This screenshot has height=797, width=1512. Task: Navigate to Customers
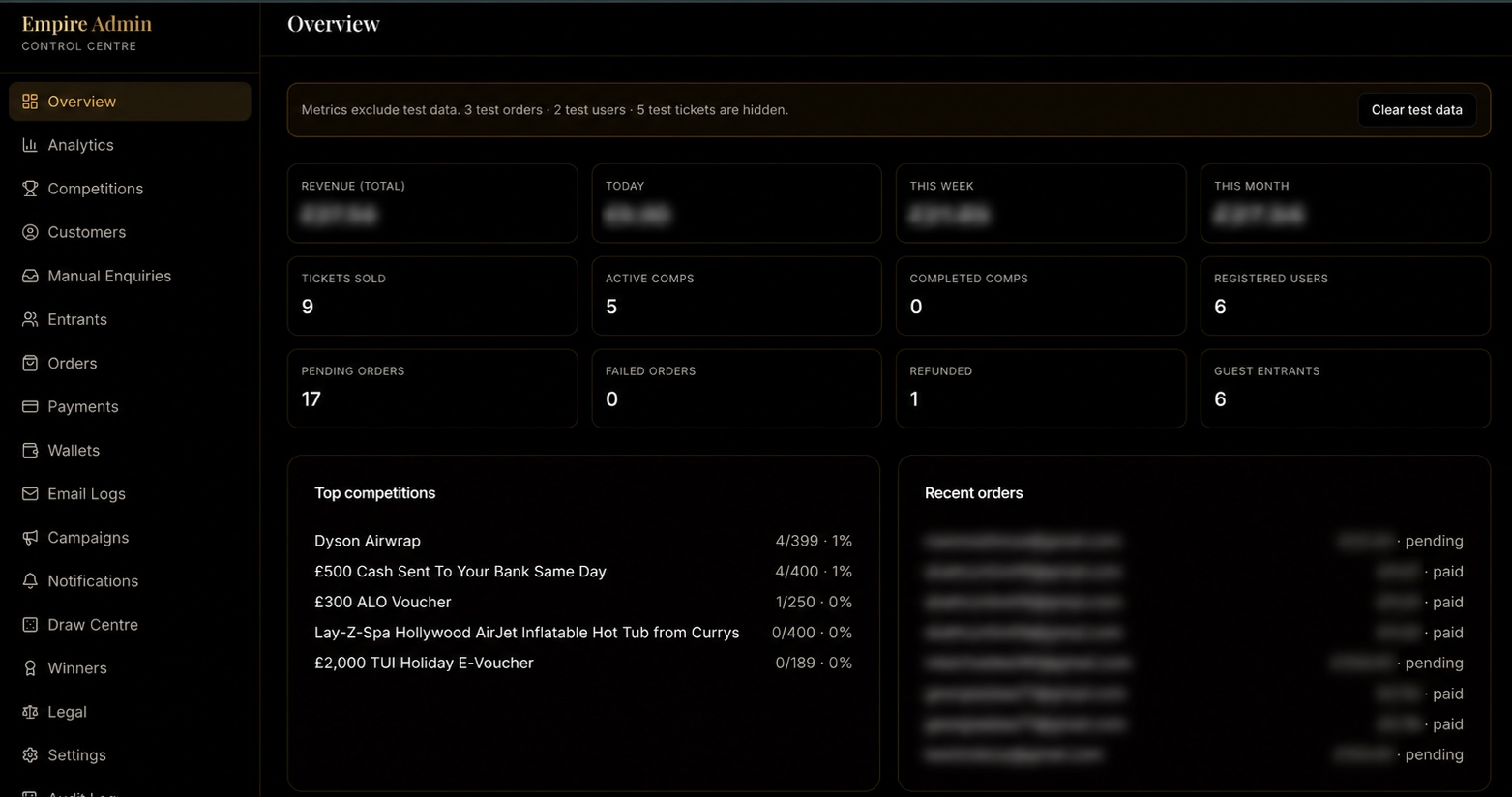tap(130, 232)
